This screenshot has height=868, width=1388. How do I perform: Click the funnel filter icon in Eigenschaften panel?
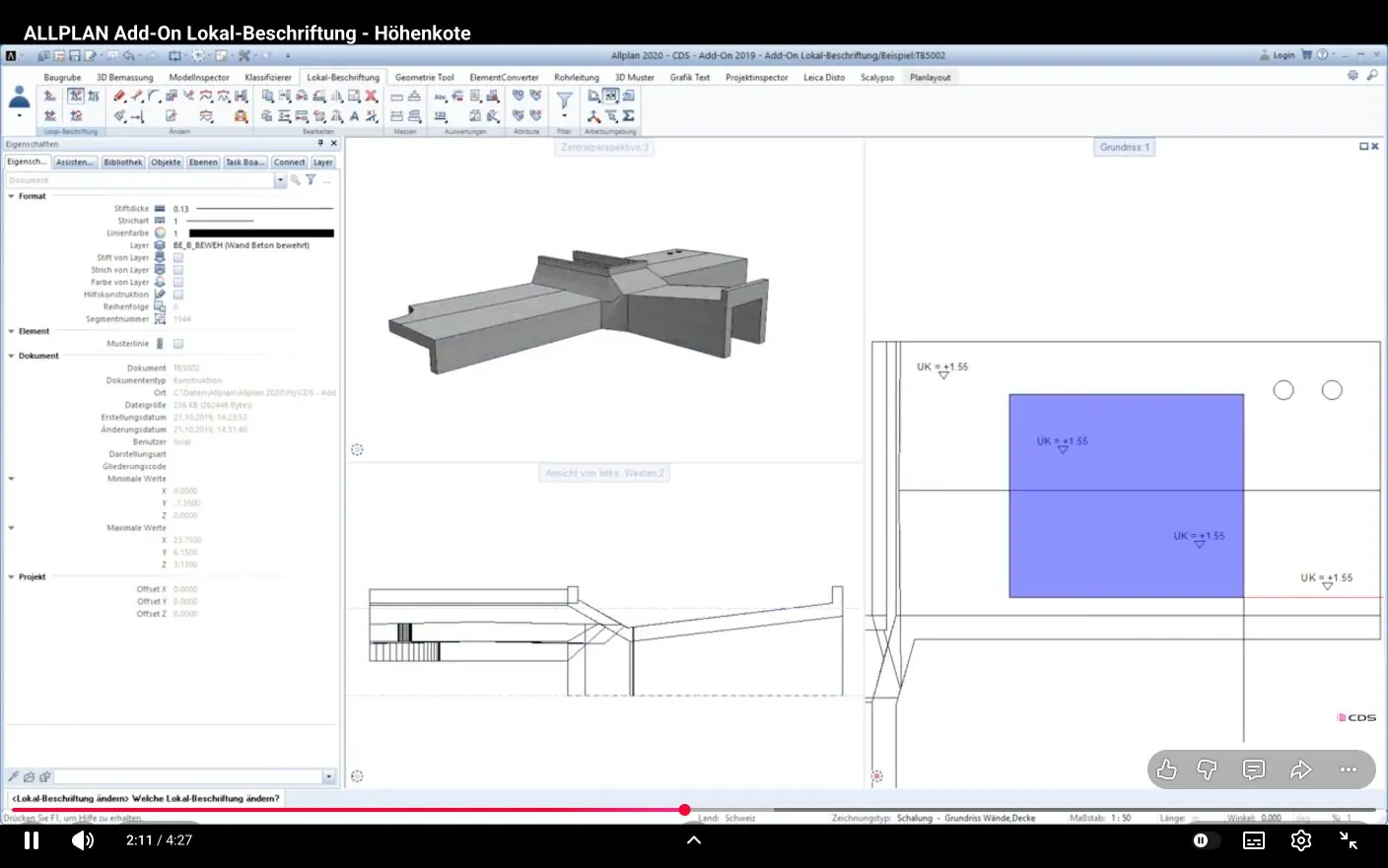(311, 180)
